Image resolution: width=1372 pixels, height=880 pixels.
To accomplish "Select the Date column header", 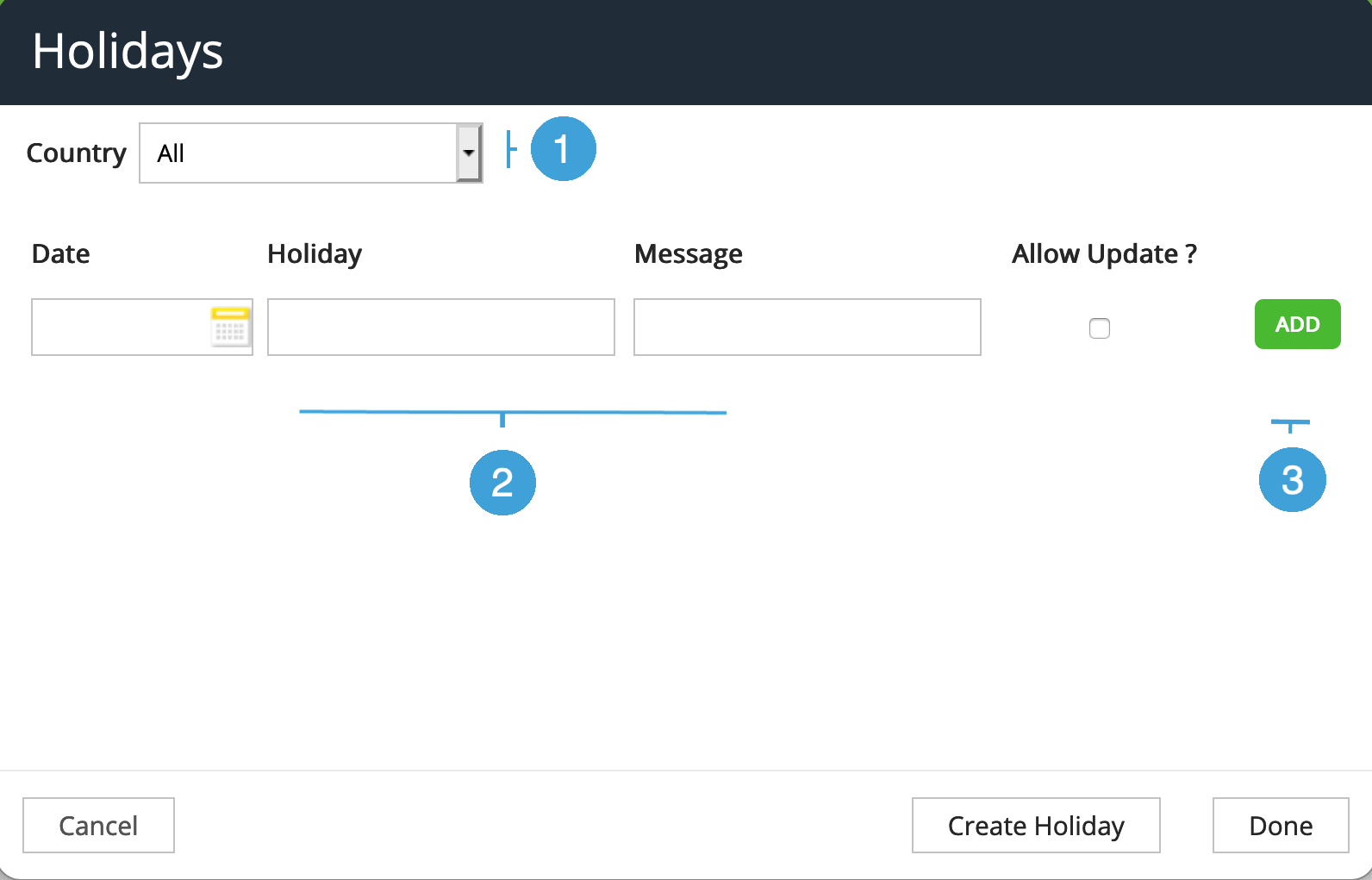I will pyautogui.click(x=61, y=254).
